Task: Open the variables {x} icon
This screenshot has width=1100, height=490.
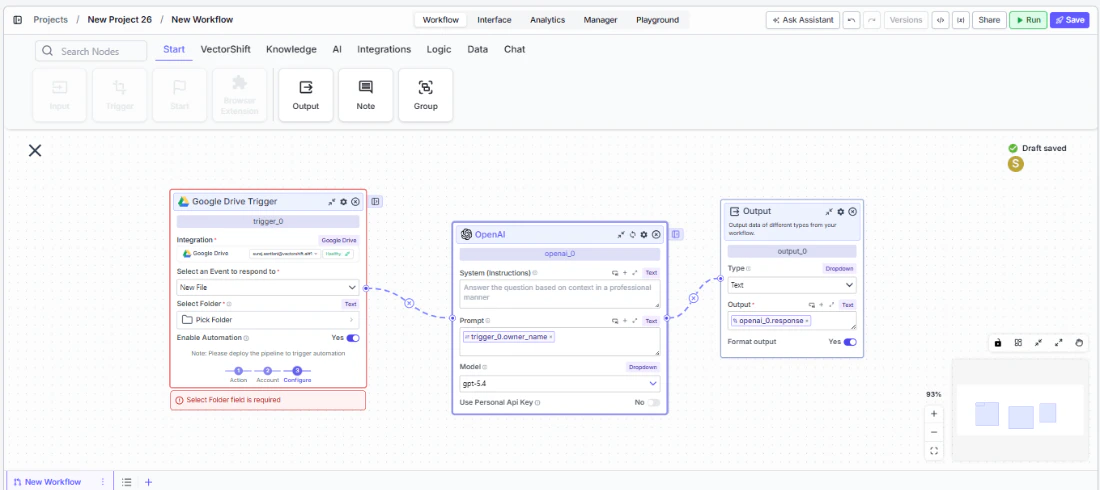Action: point(960,20)
